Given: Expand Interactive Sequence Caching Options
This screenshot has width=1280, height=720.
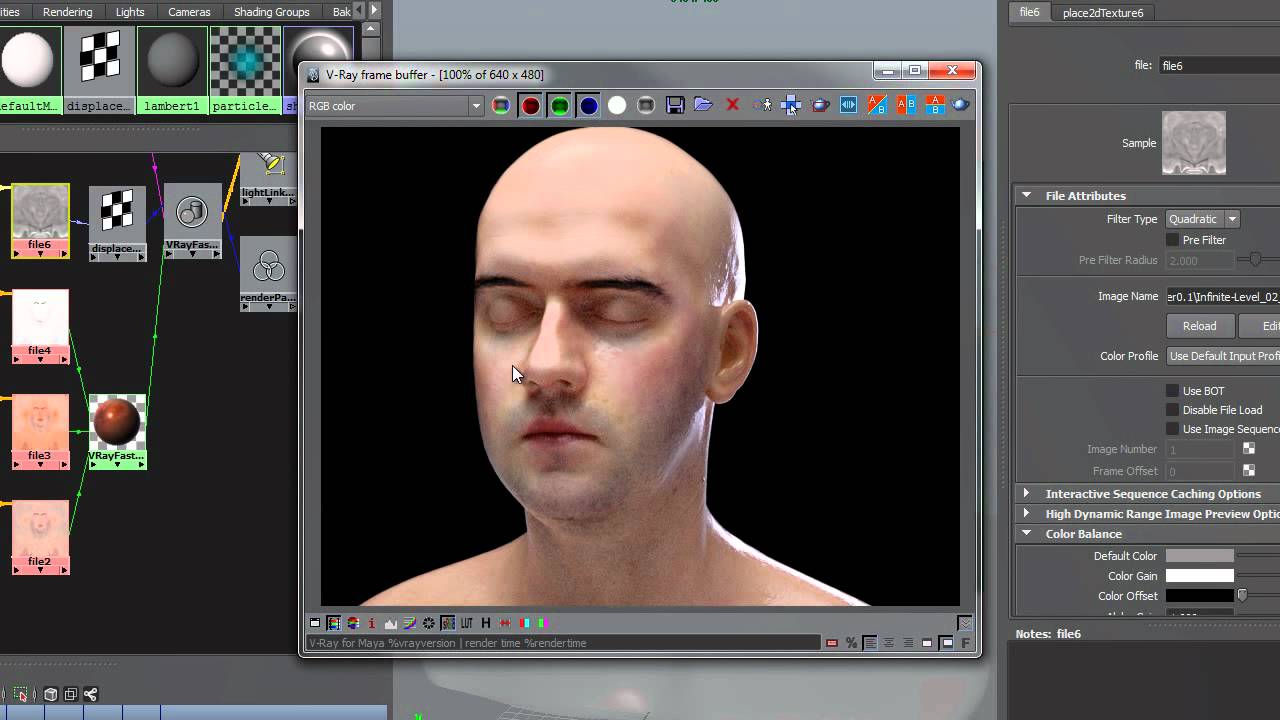Looking at the screenshot, I should (x=1026, y=493).
